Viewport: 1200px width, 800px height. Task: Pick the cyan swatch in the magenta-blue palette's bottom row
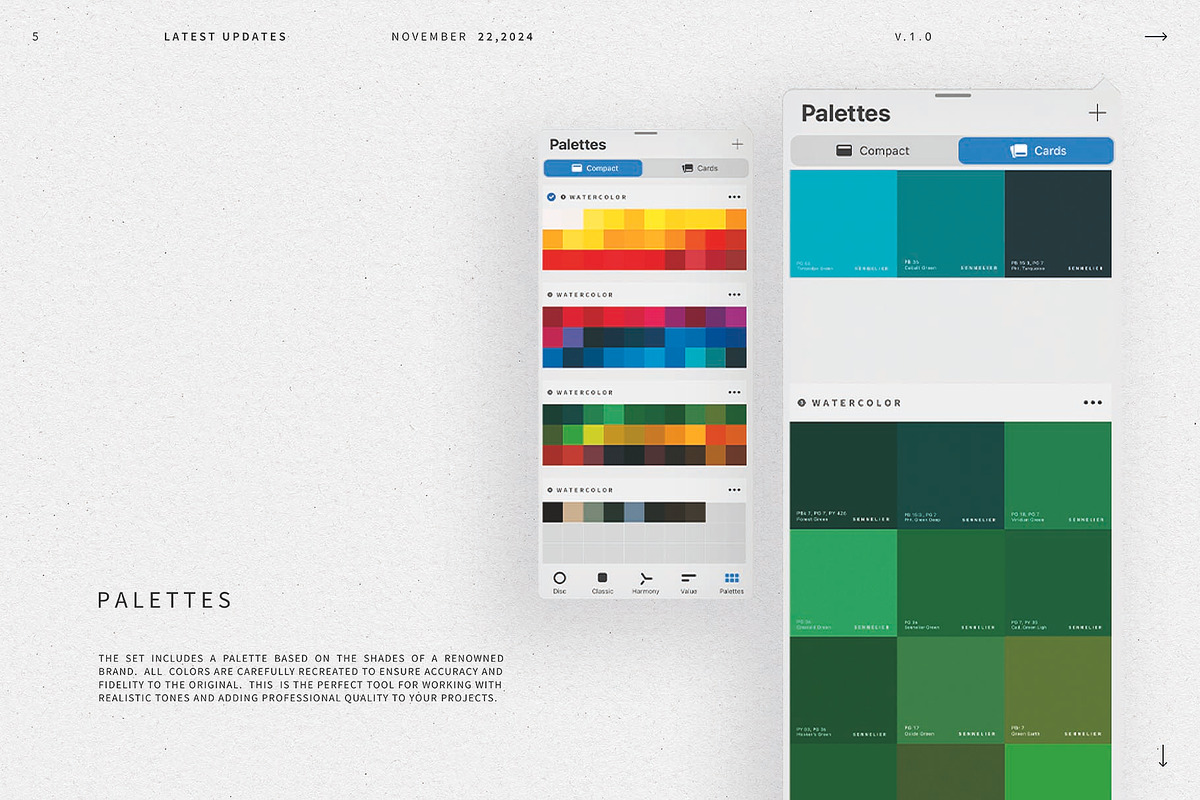click(x=695, y=357)
